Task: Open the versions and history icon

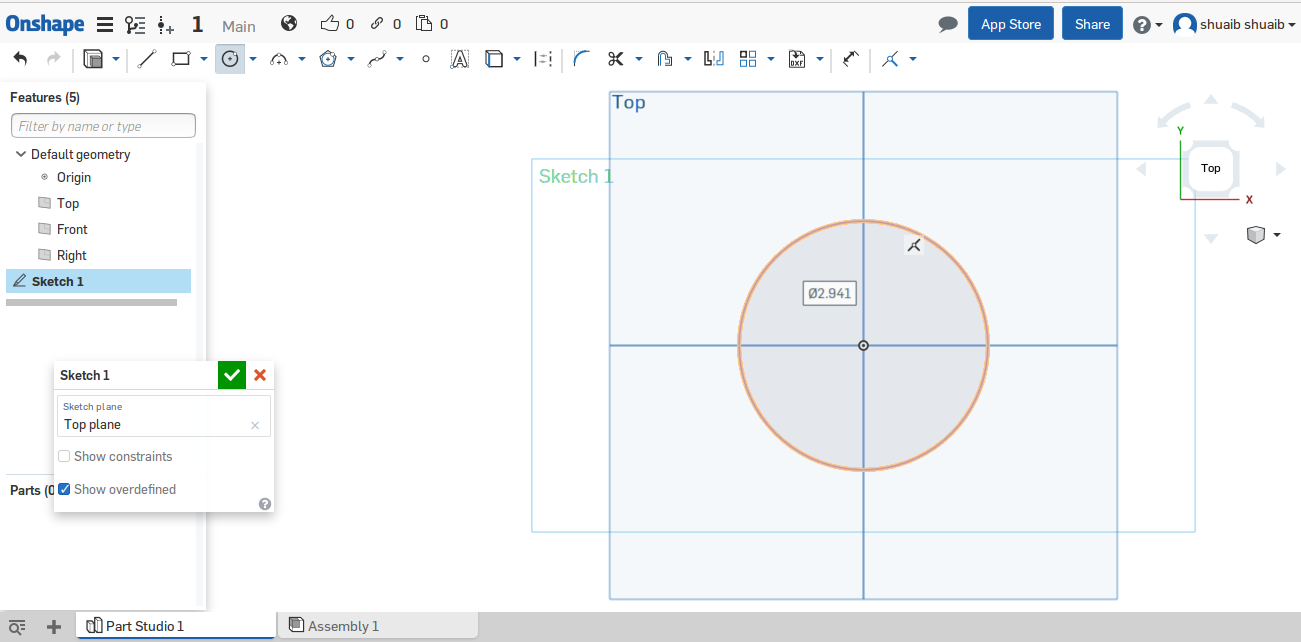Action: point(134,24)
